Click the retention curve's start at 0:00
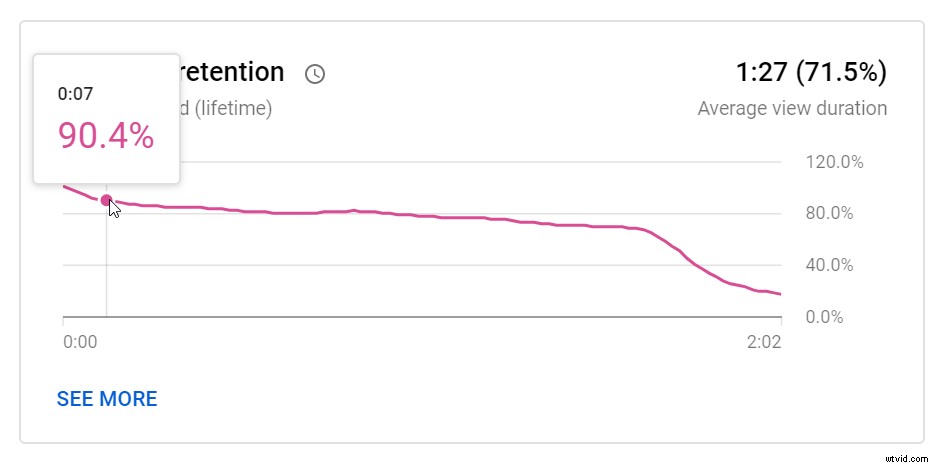 [66, 187]
